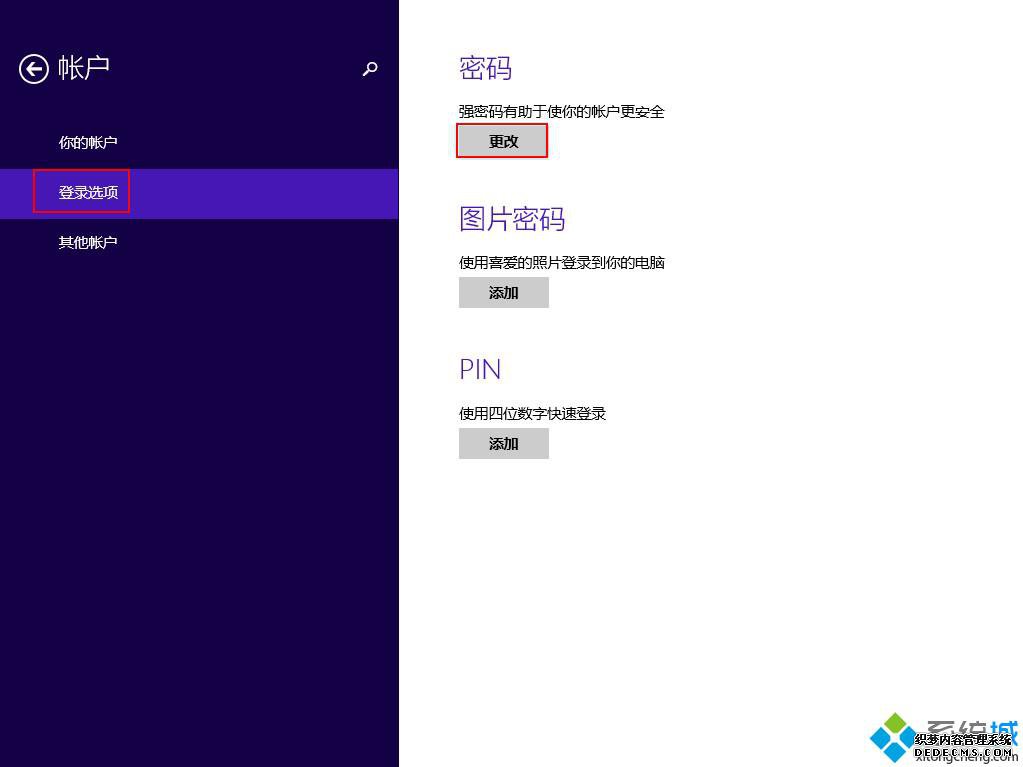Open the search magnifier icon in the sidebar
1023x767 pixels.
[x=370, y=68]
